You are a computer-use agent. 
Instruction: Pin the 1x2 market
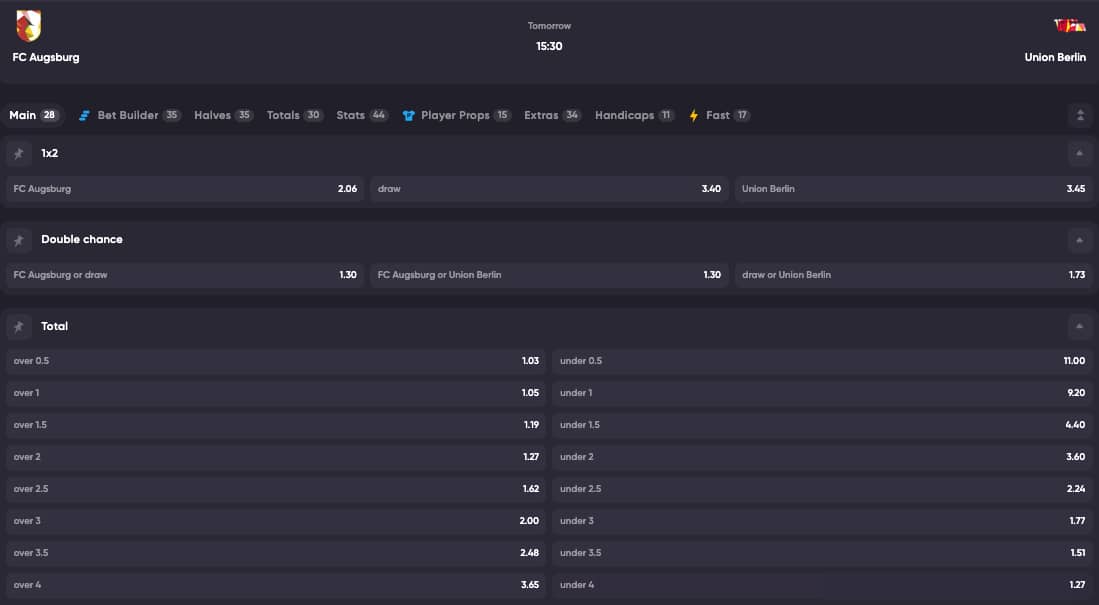pyautogui.click(x=19, y=154)
